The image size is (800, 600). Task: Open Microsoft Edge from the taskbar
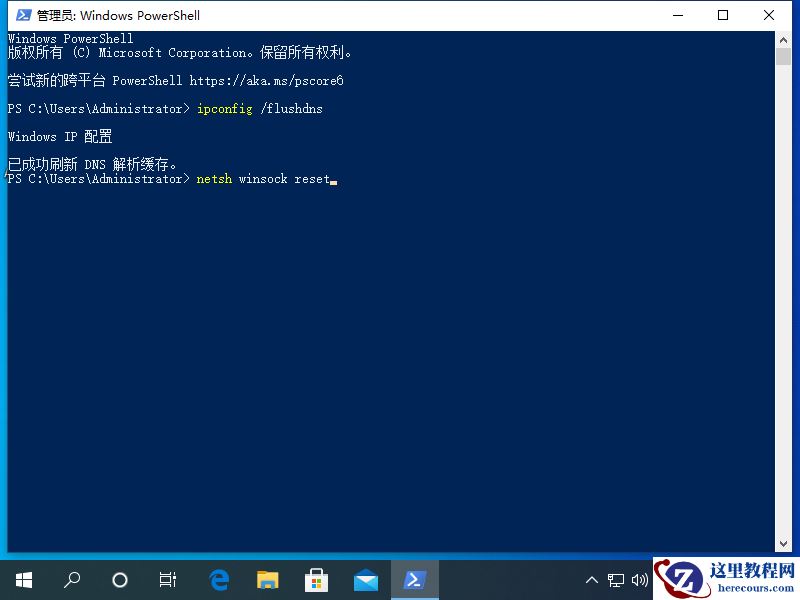pyautogui.click(x=218, y=580)
